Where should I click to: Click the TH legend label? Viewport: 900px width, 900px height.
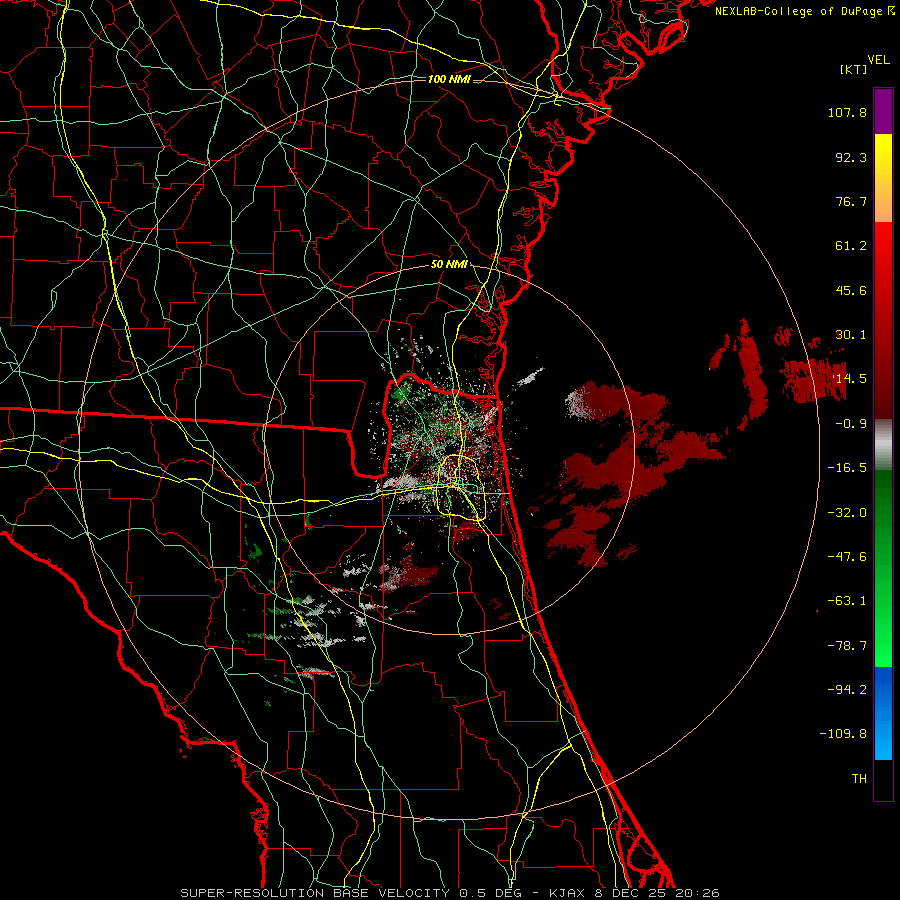859,779
